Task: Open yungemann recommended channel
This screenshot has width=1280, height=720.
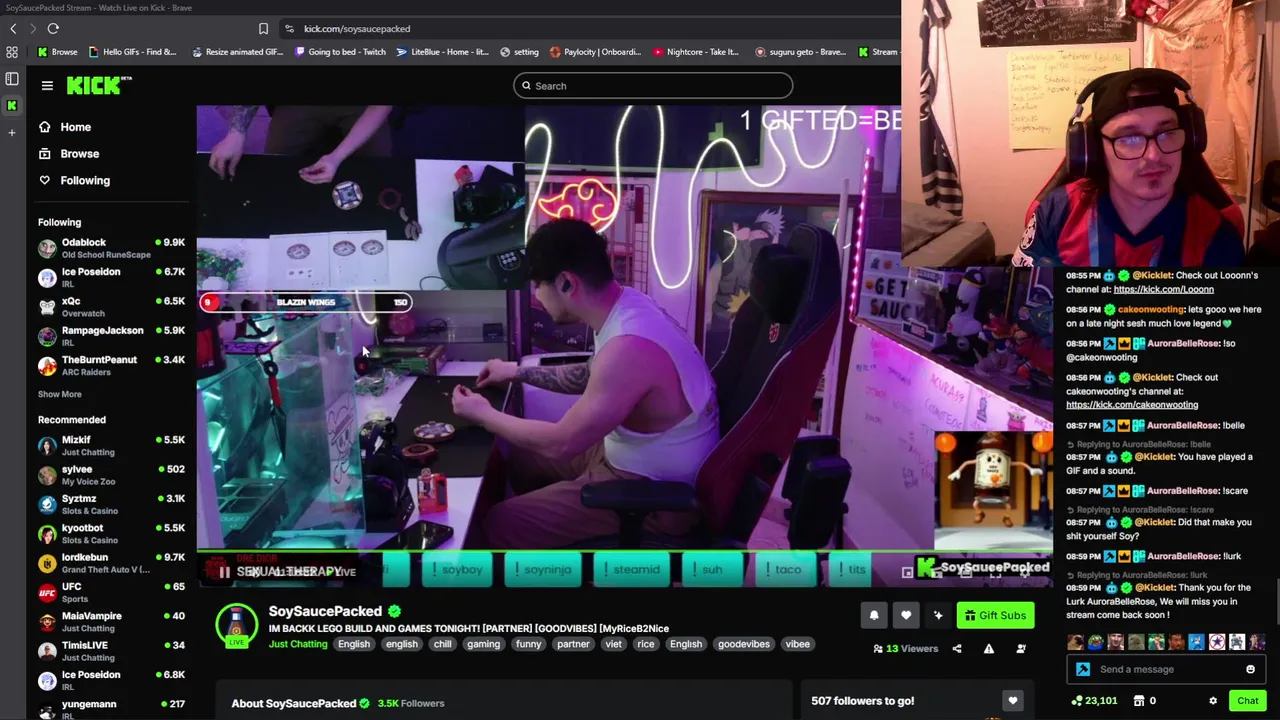Action: click(x=110, y=709)
